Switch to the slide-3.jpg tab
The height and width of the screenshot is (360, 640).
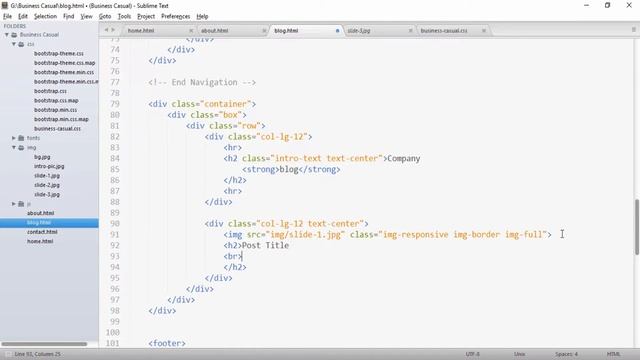click(359, 31)
